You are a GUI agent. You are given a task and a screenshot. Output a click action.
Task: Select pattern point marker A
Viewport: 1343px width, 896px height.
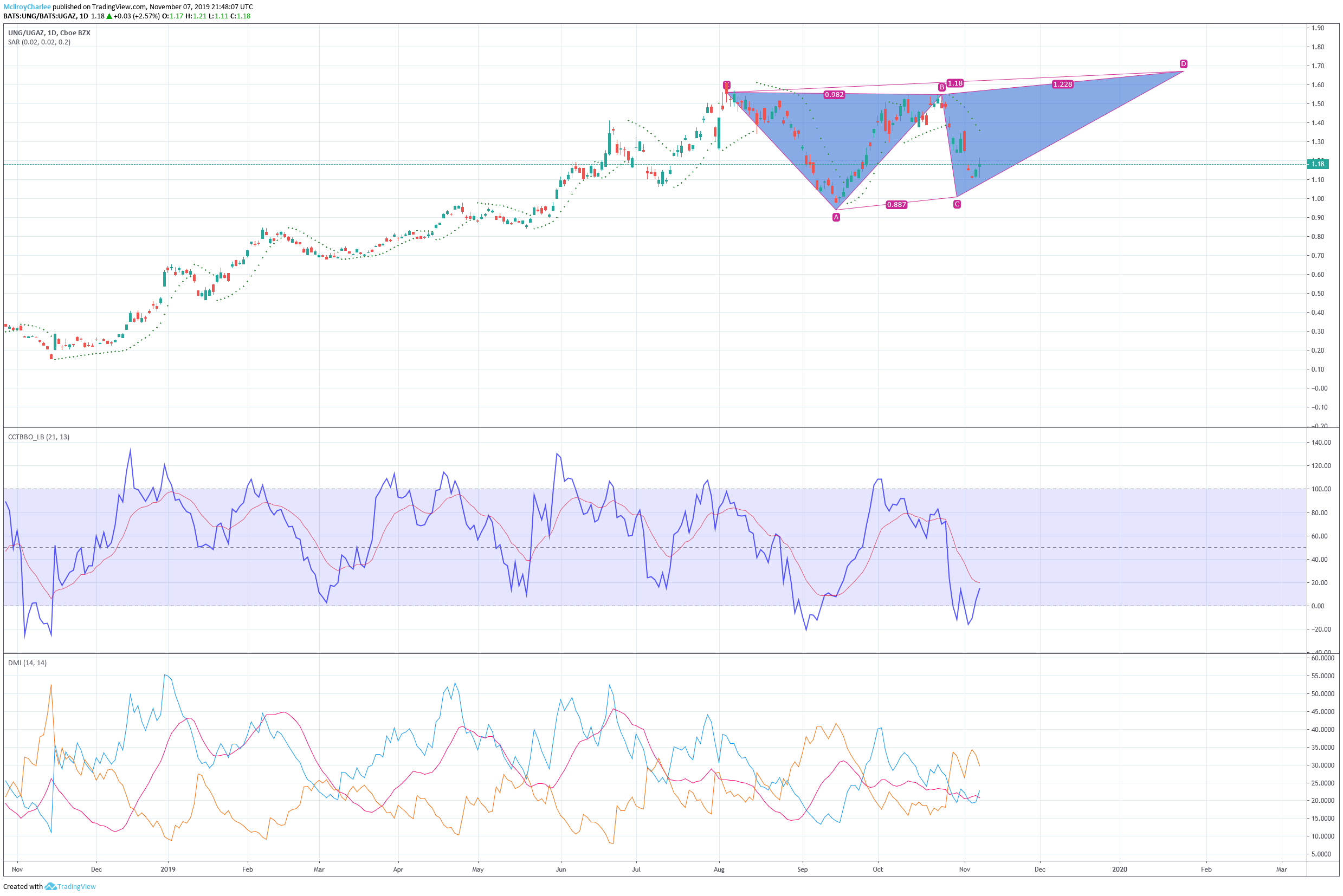tap(836, 217)
